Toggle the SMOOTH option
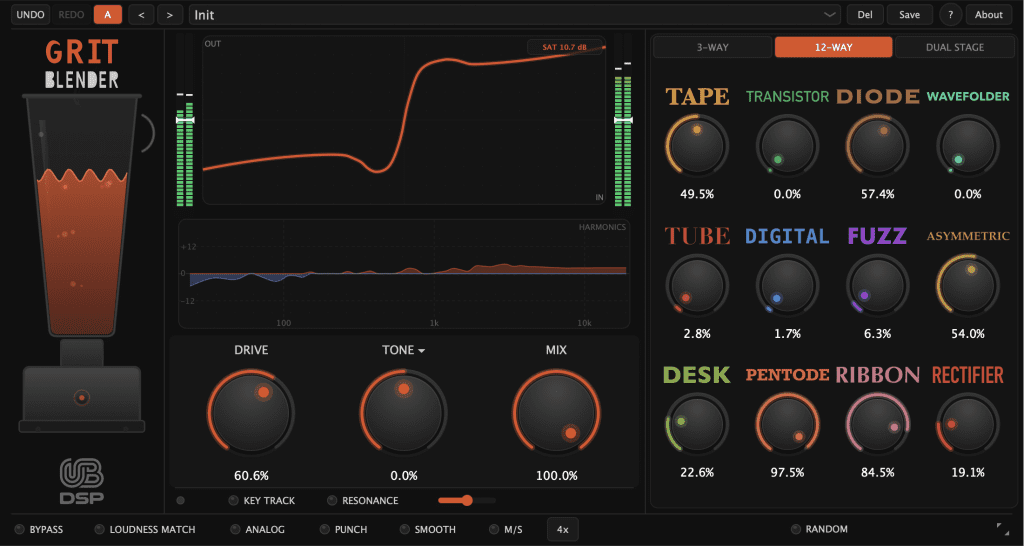This screenshot has width=1024, height=546. point(428,529)
